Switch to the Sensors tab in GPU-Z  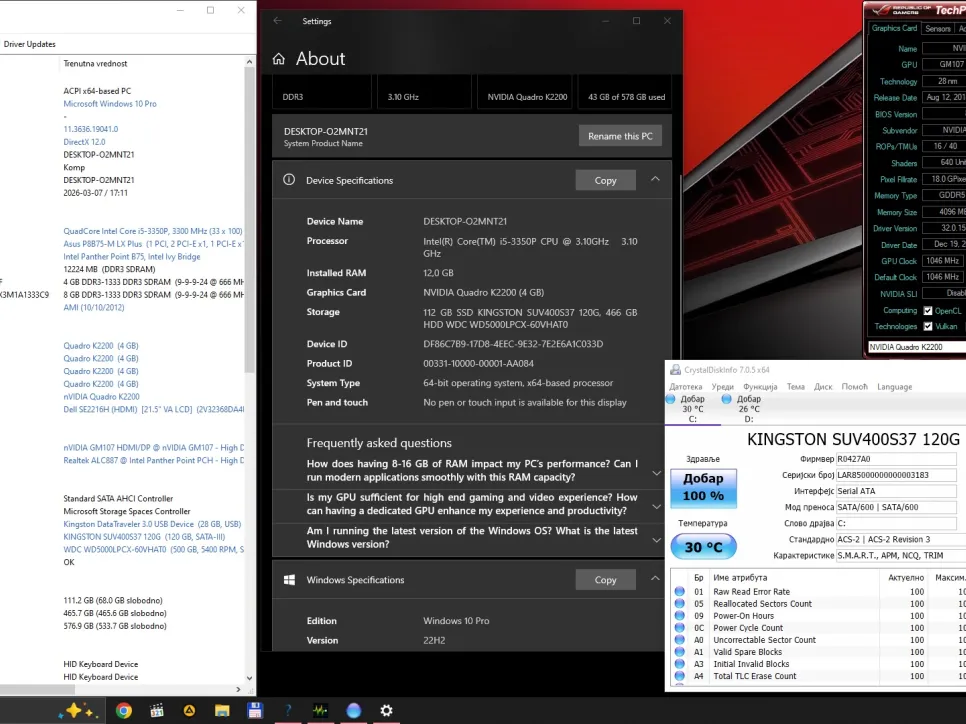tap(937, 29)
